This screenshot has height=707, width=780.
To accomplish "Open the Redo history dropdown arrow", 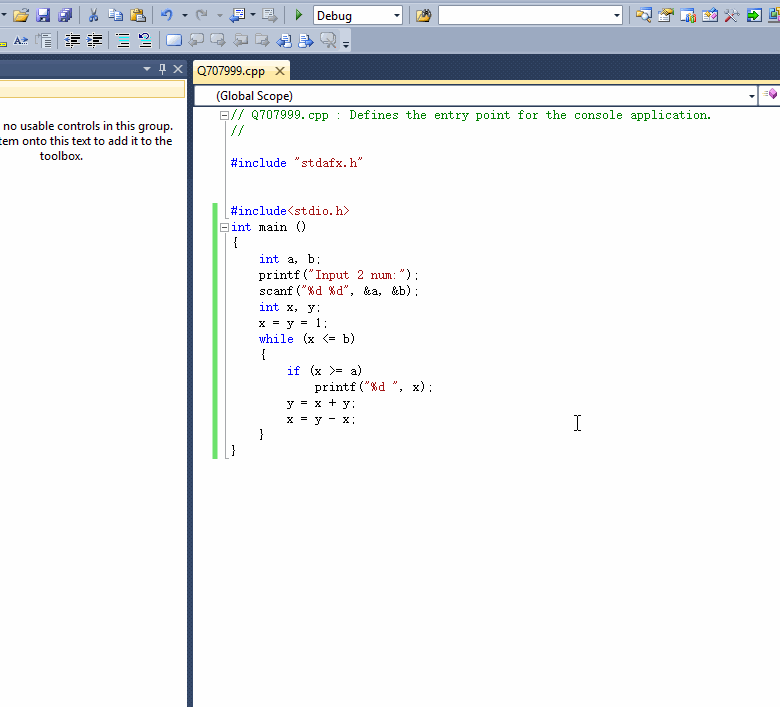I will click(x=219, y=15).
